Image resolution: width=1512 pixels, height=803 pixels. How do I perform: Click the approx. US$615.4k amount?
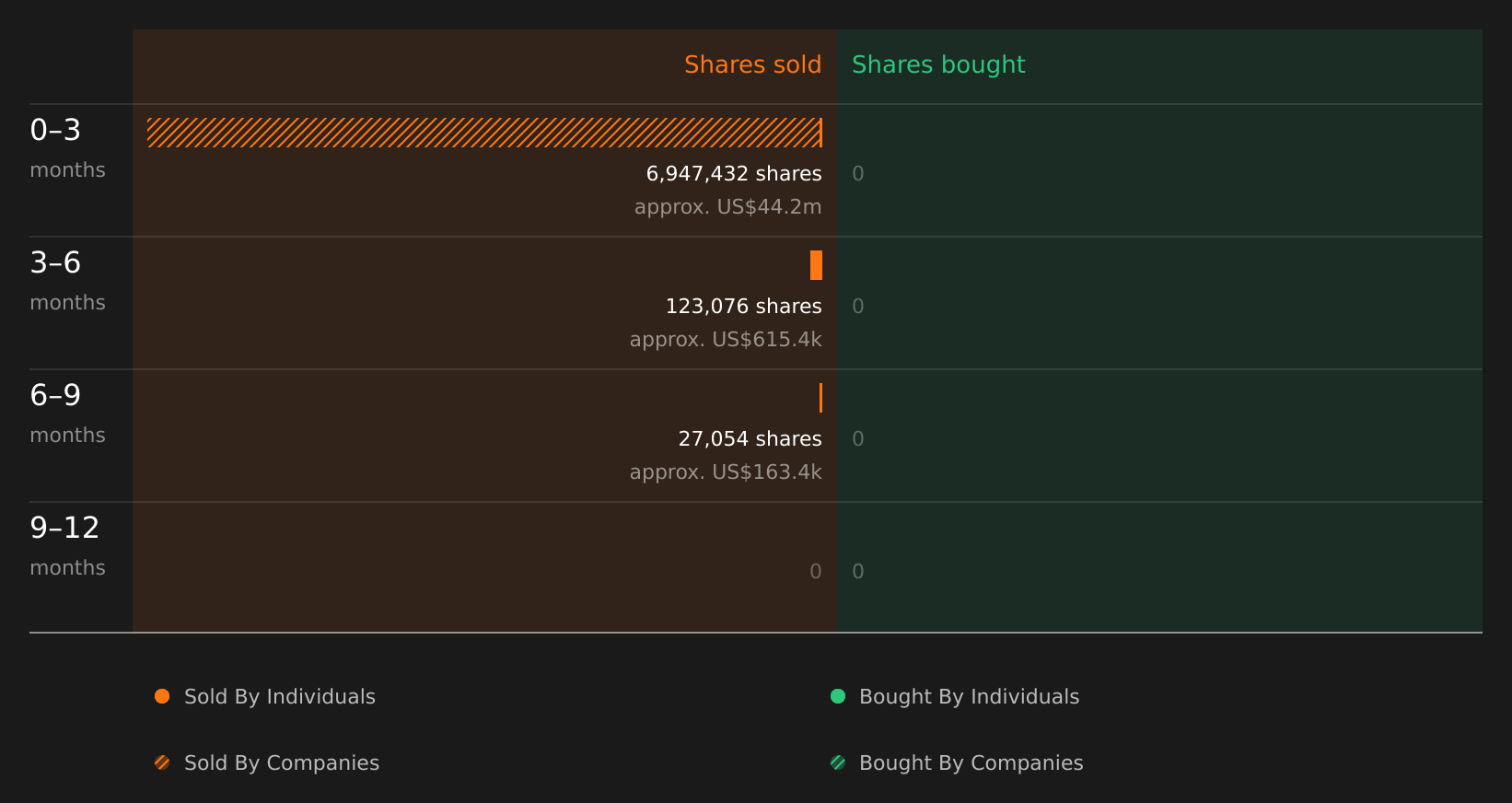pos(726,340)
